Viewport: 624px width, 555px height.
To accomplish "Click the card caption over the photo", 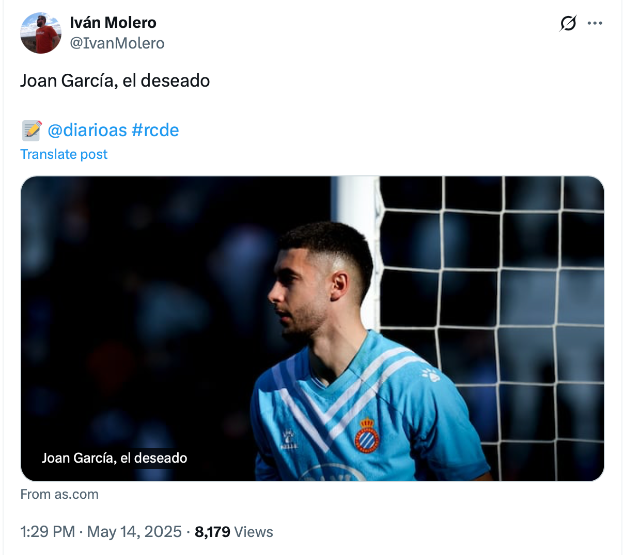I will coord(114,458).
